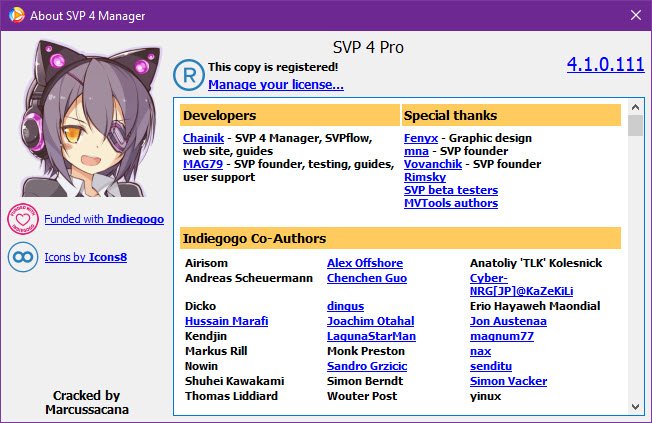This screenshot has width=652, height=423.
Task: Click the name Dicko
Action: click(x=200, y=306)
